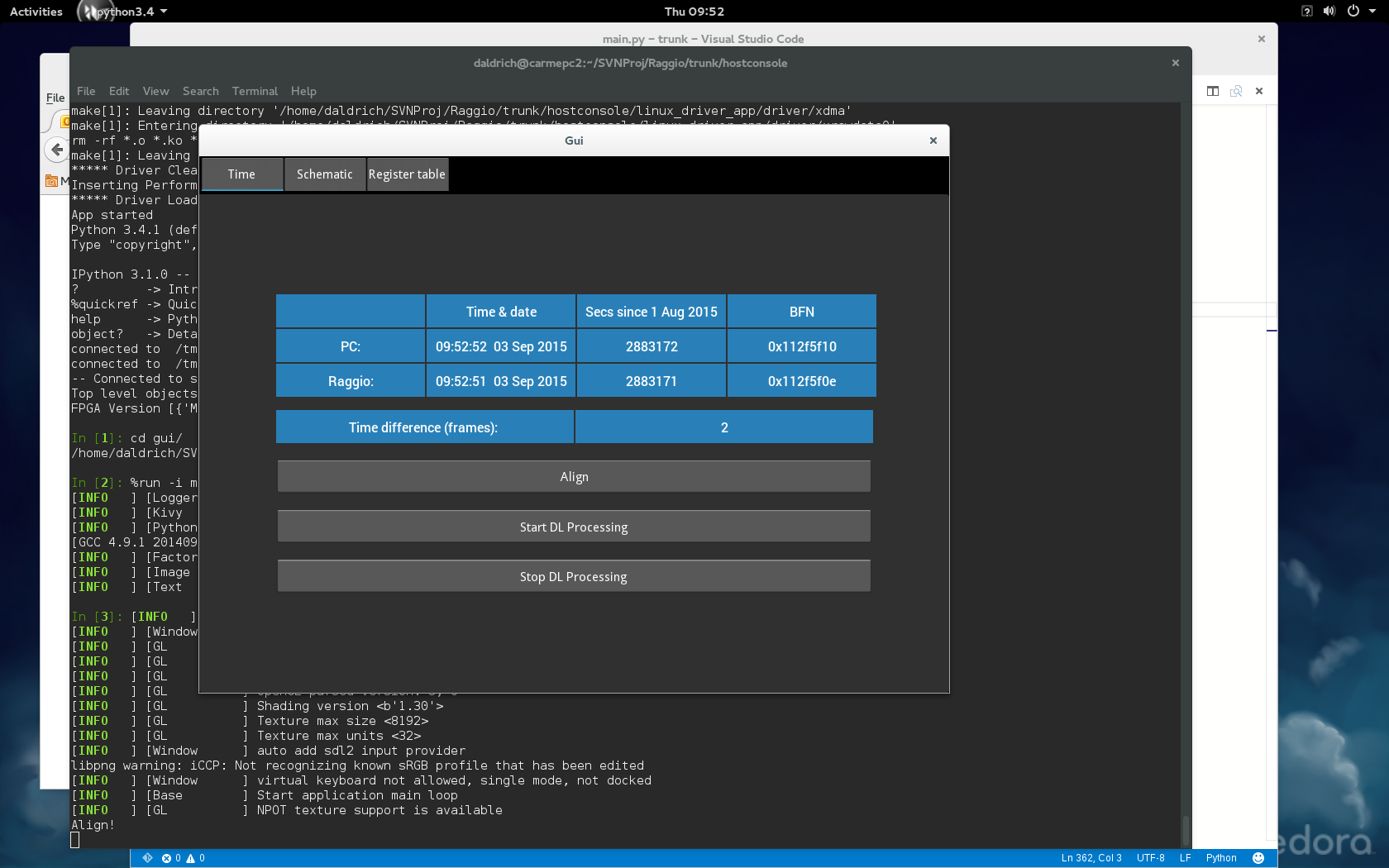Viewport: 1389px width, 868px height.
Task: Close the hostconsole terminal window
Action: pos(1176,63)
